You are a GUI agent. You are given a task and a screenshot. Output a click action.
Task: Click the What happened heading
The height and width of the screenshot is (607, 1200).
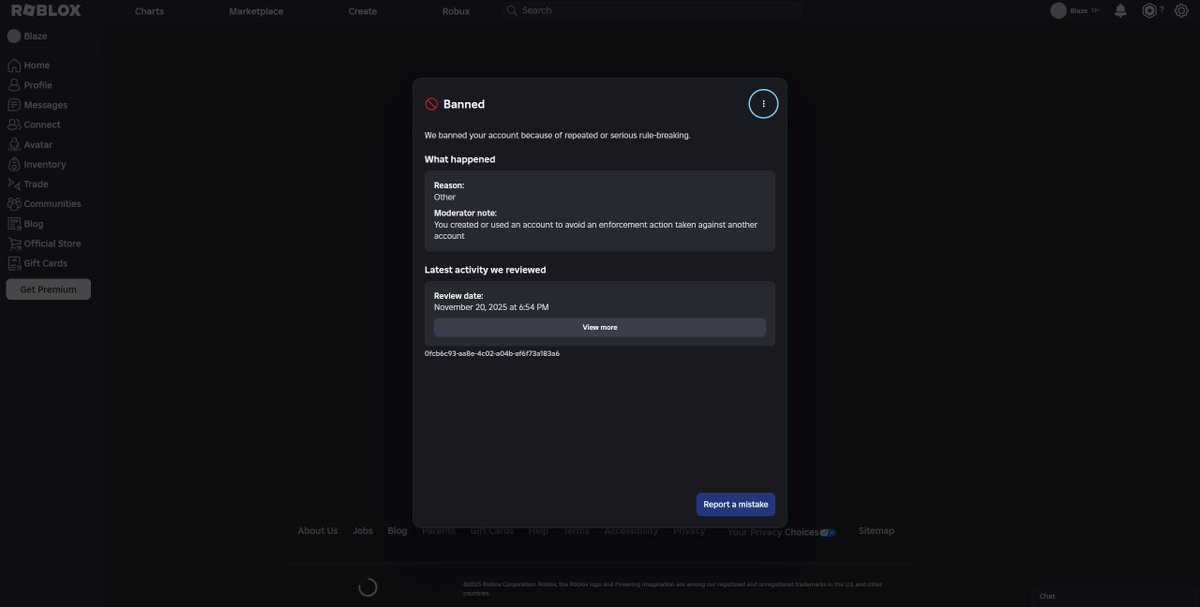pyautogui.click(x=460, y=159)
